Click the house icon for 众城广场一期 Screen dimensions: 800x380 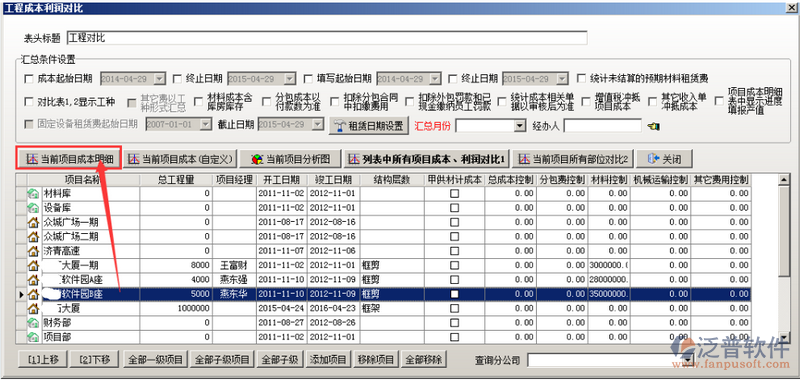tap(33, 222)
